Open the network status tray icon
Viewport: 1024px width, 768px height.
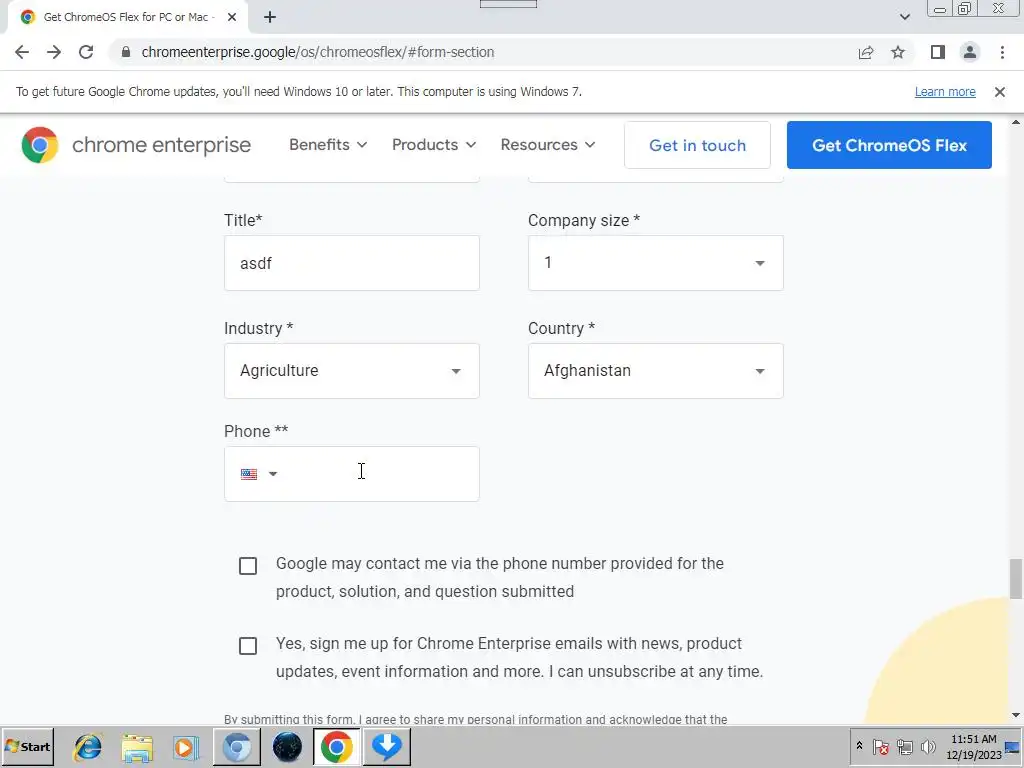[904, 746]
